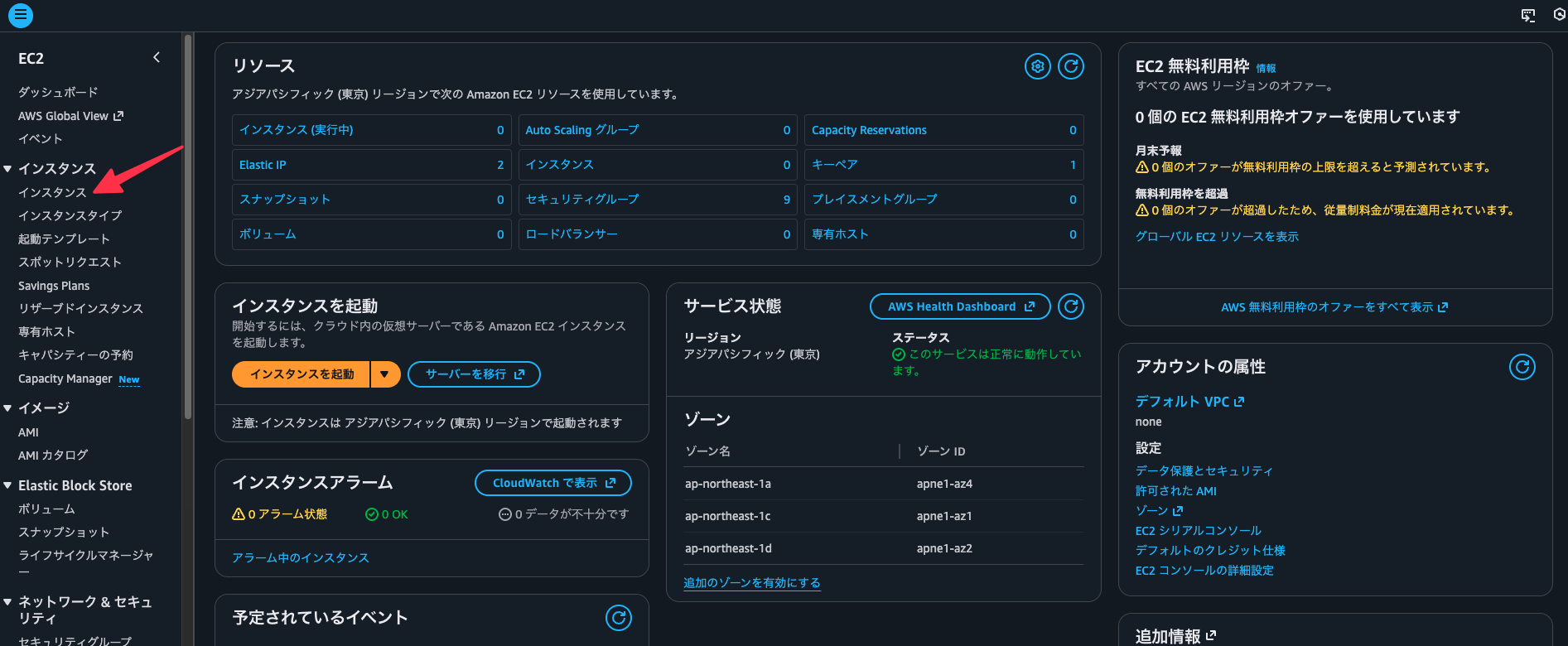
Task: Open ダッシュボード in sidebar
Action: [x=58, y=92]
